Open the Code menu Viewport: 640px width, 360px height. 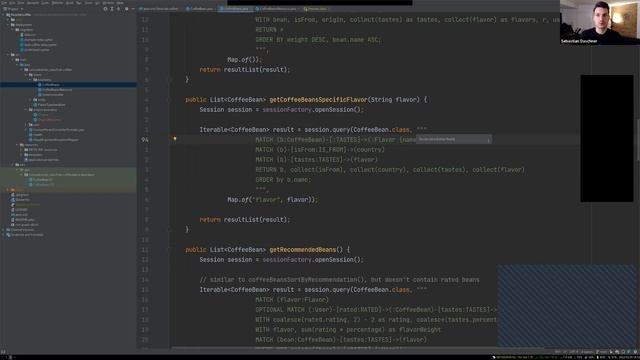(45, 3)
